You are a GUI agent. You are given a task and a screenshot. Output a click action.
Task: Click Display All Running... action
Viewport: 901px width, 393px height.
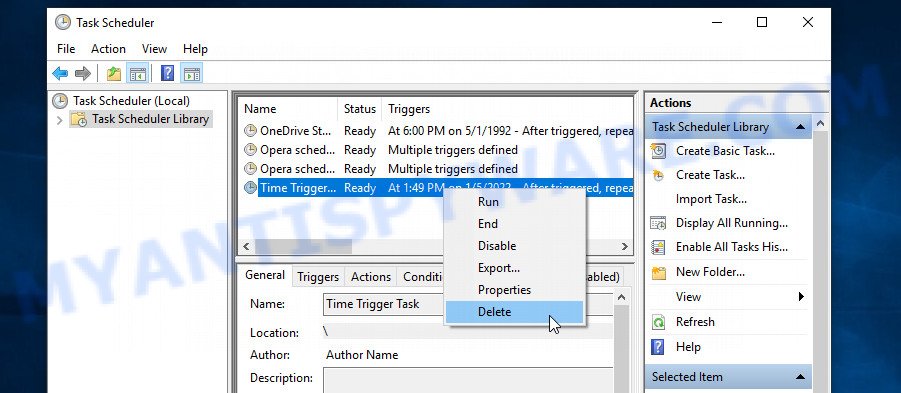(x=731, y=223)
